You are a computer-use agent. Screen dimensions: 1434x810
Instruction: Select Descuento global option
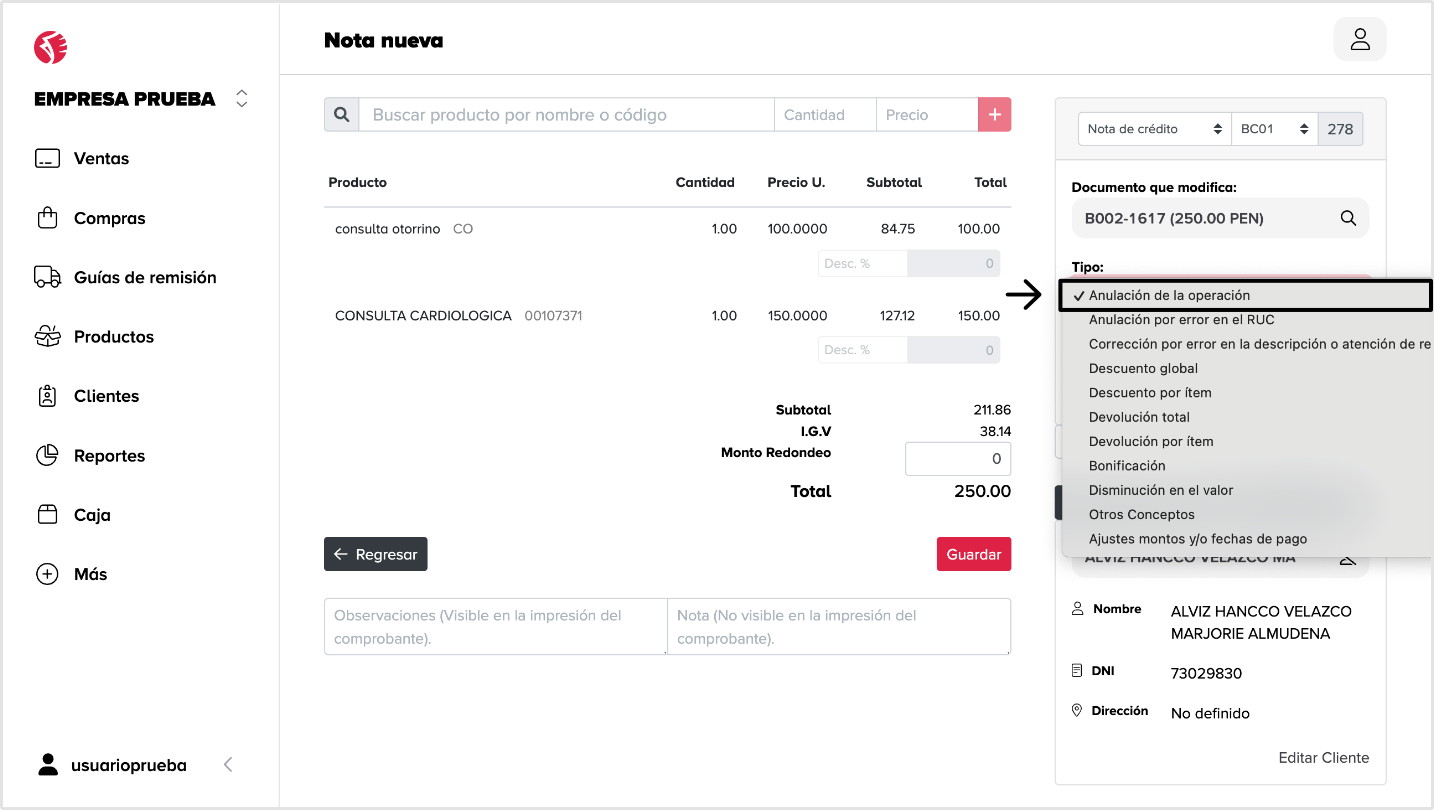(1143, 368)
